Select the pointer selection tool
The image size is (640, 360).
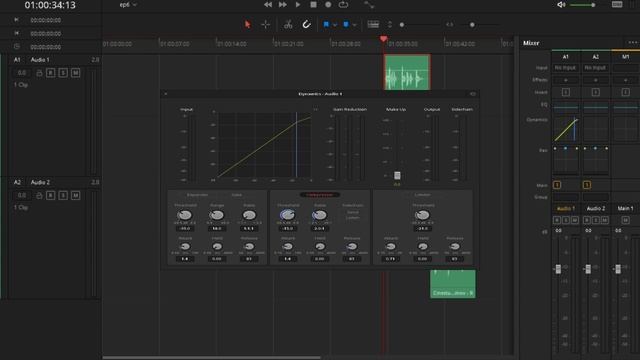(x=247, y=24)
